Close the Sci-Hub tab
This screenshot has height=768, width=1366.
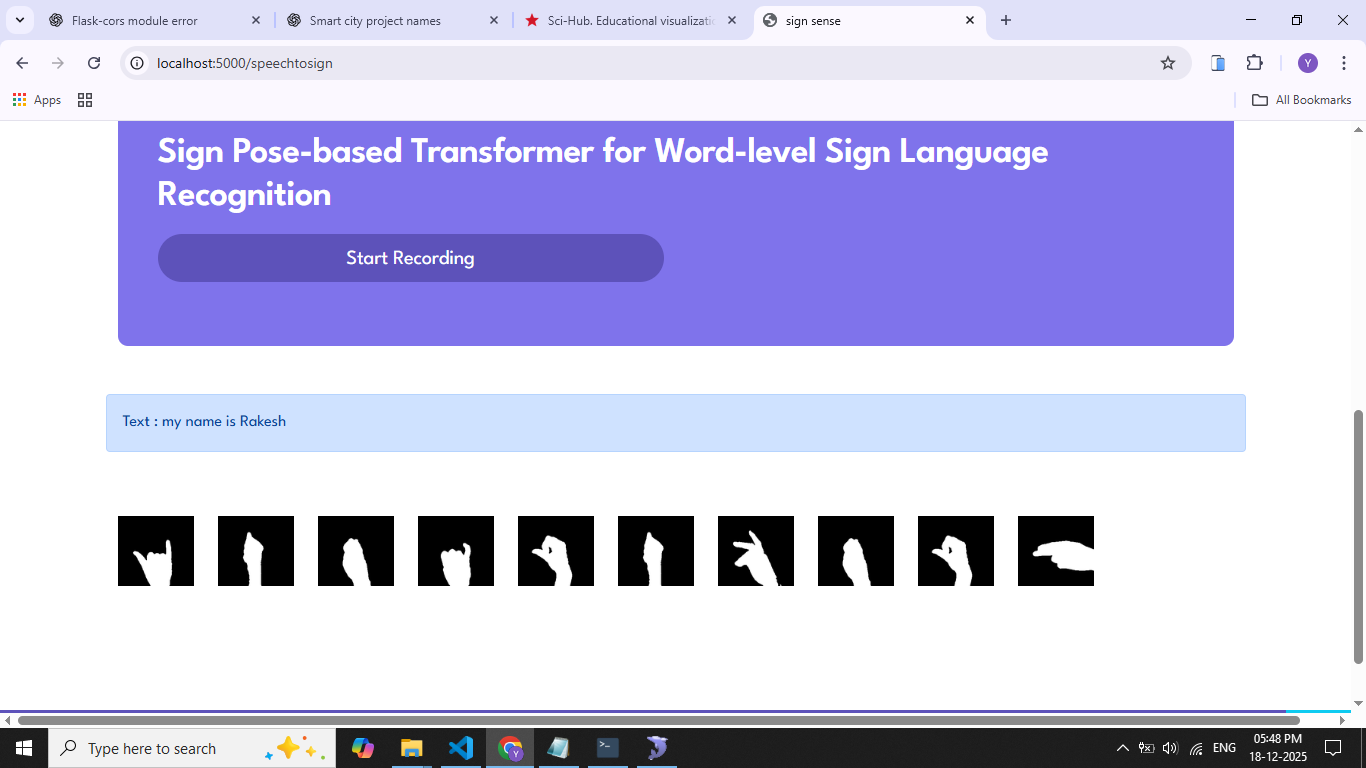coord(732,20)
